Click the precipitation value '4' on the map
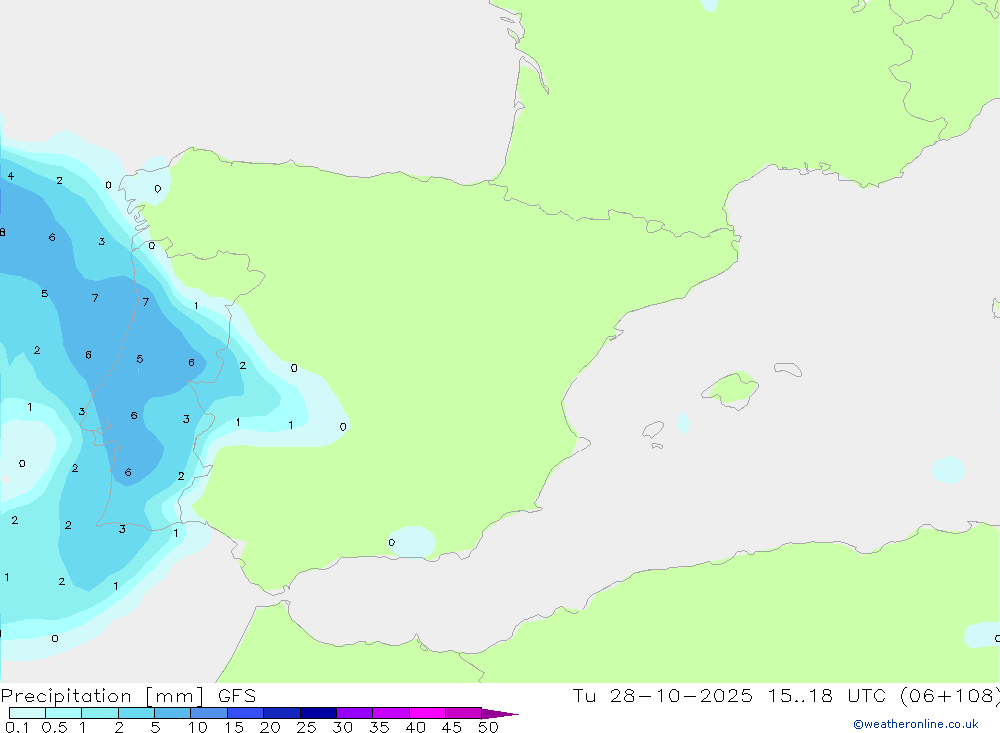The width and height of the screenshot is (1000, 733). [x=11, y=176]
